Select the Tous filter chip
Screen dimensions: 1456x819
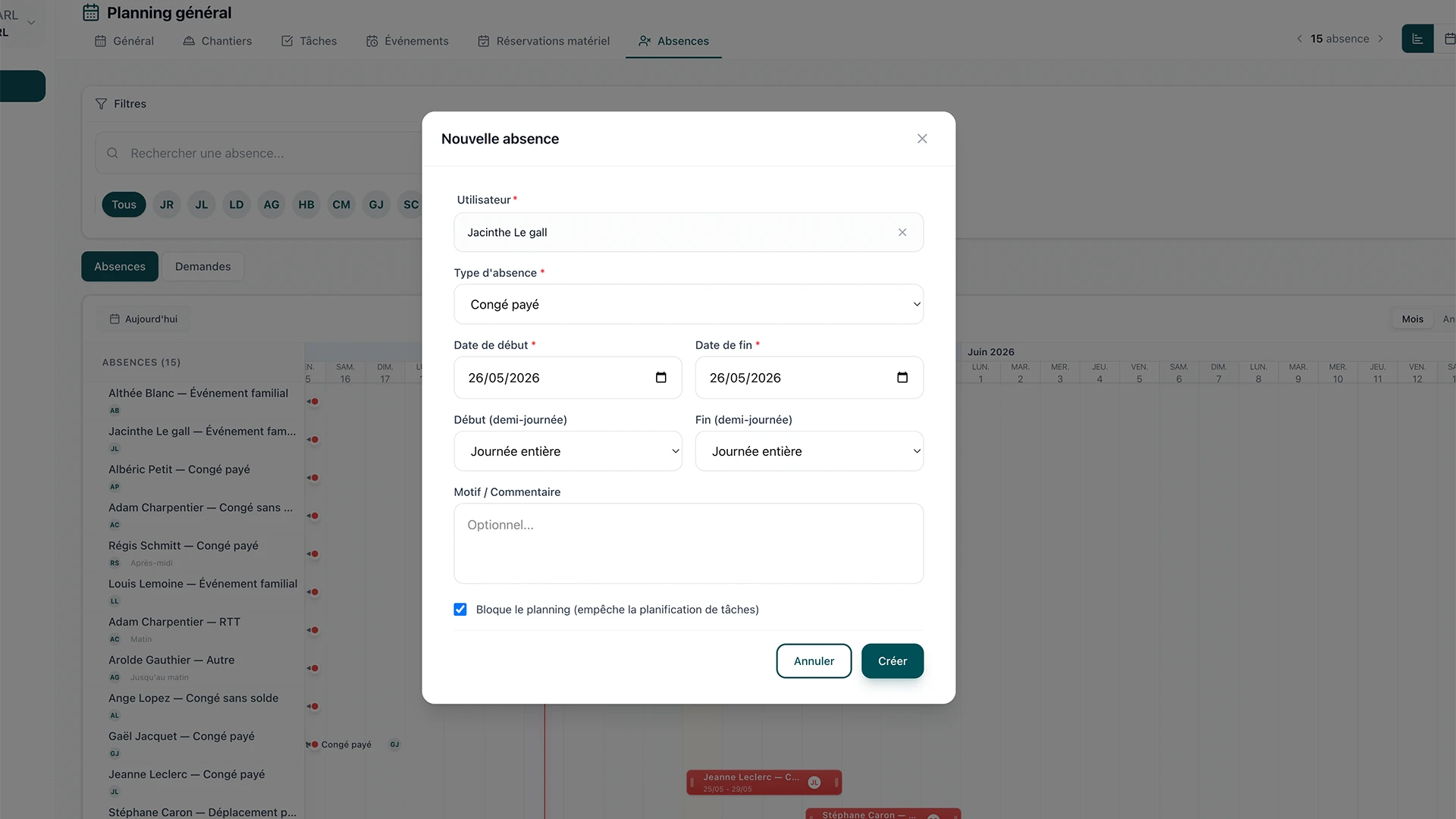(x=124, y=205)
